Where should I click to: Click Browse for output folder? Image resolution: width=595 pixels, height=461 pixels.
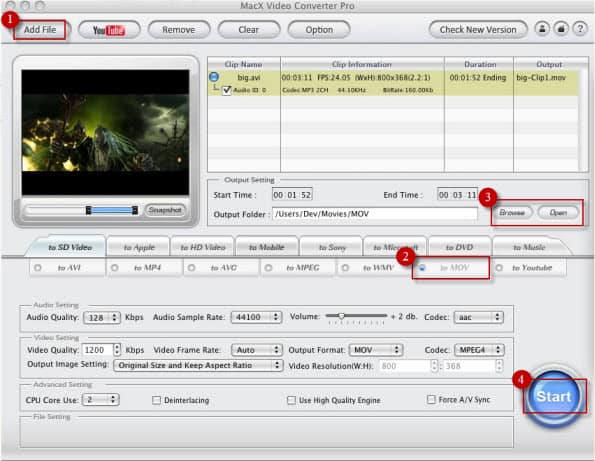point(512,212)
